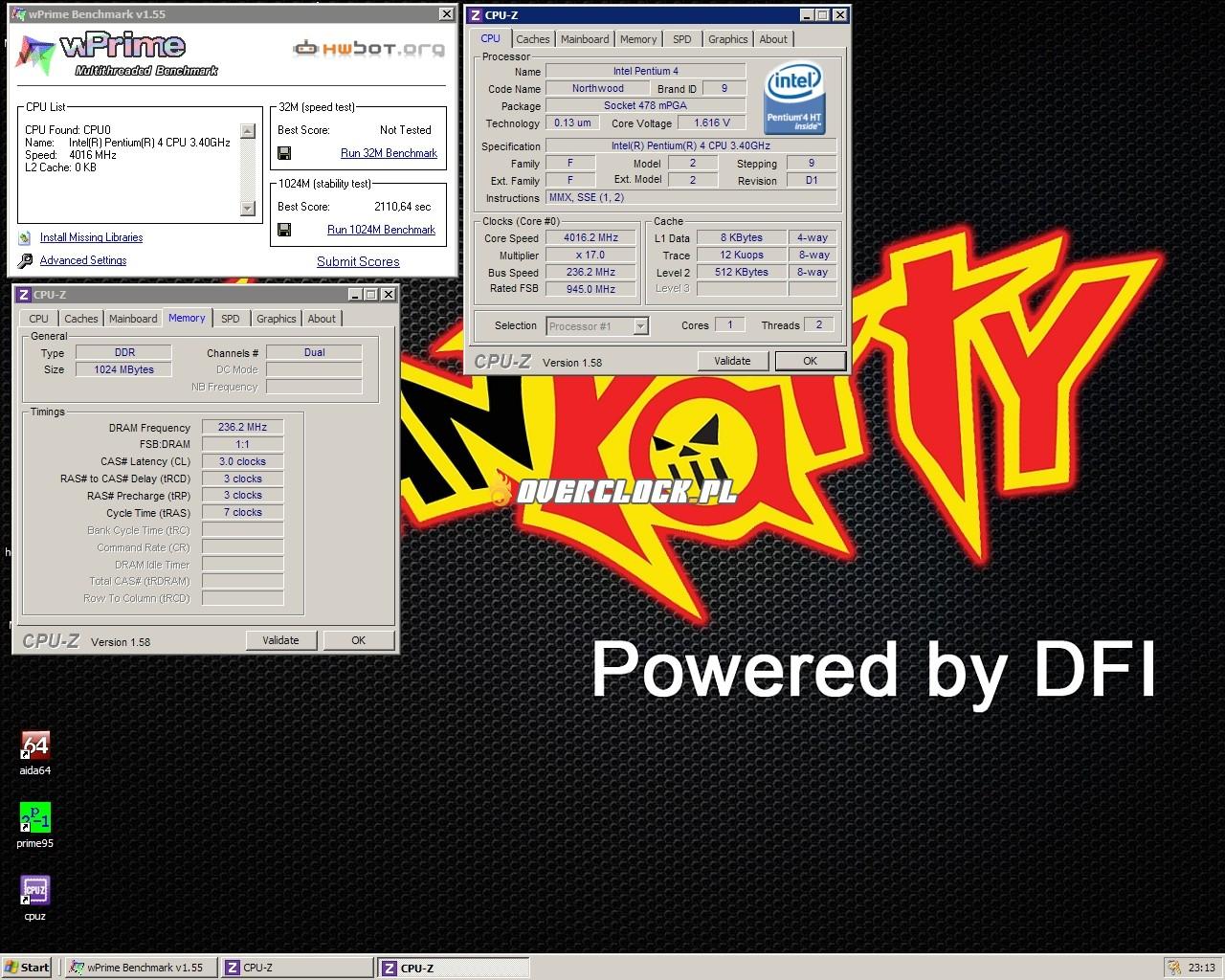This screenshot has height=980, width=1225.
Task: Click the Run 1024M Benchmark link
Action: click(x=381, y=230)
